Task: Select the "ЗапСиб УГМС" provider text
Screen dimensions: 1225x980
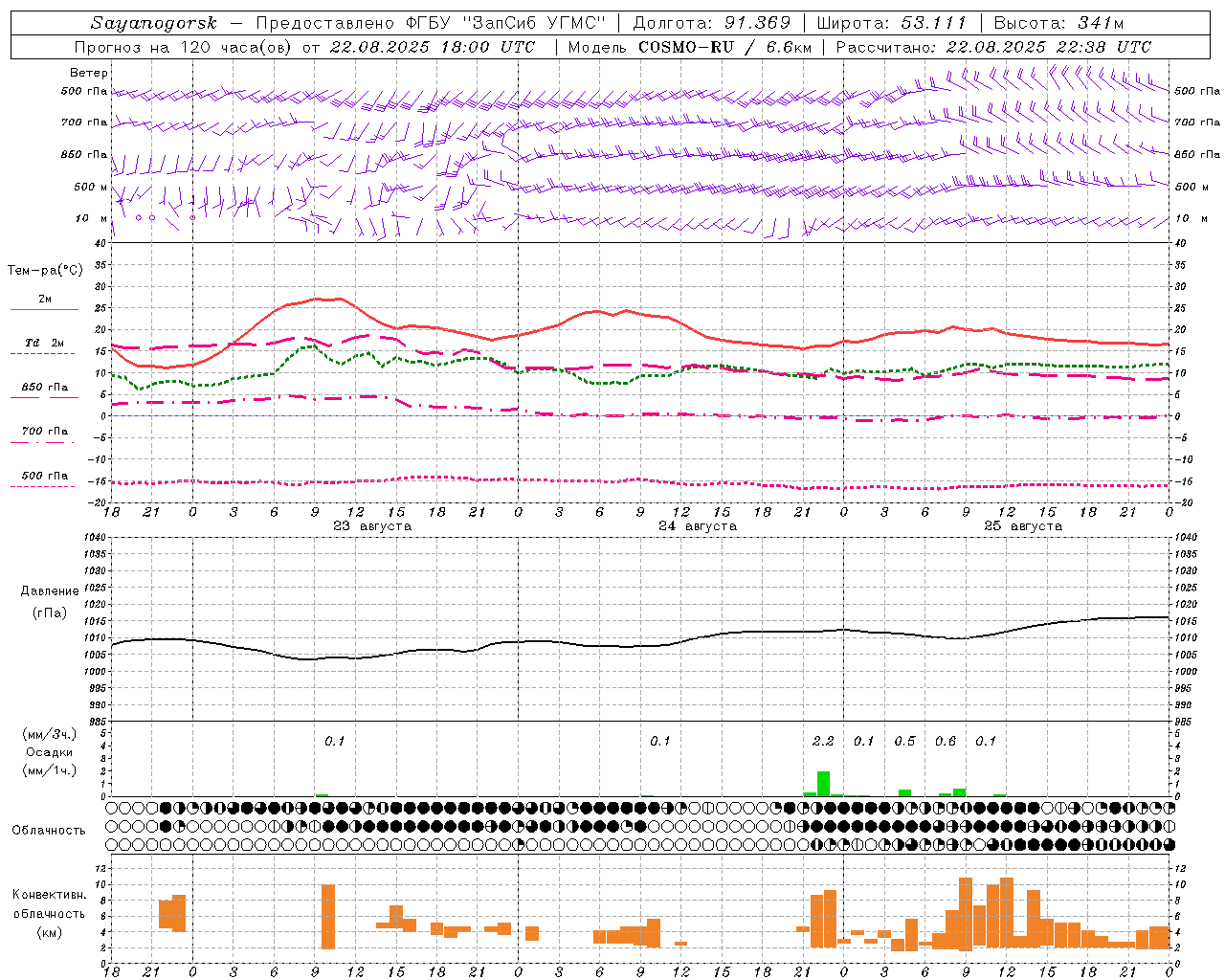Action: click(534, 23)
